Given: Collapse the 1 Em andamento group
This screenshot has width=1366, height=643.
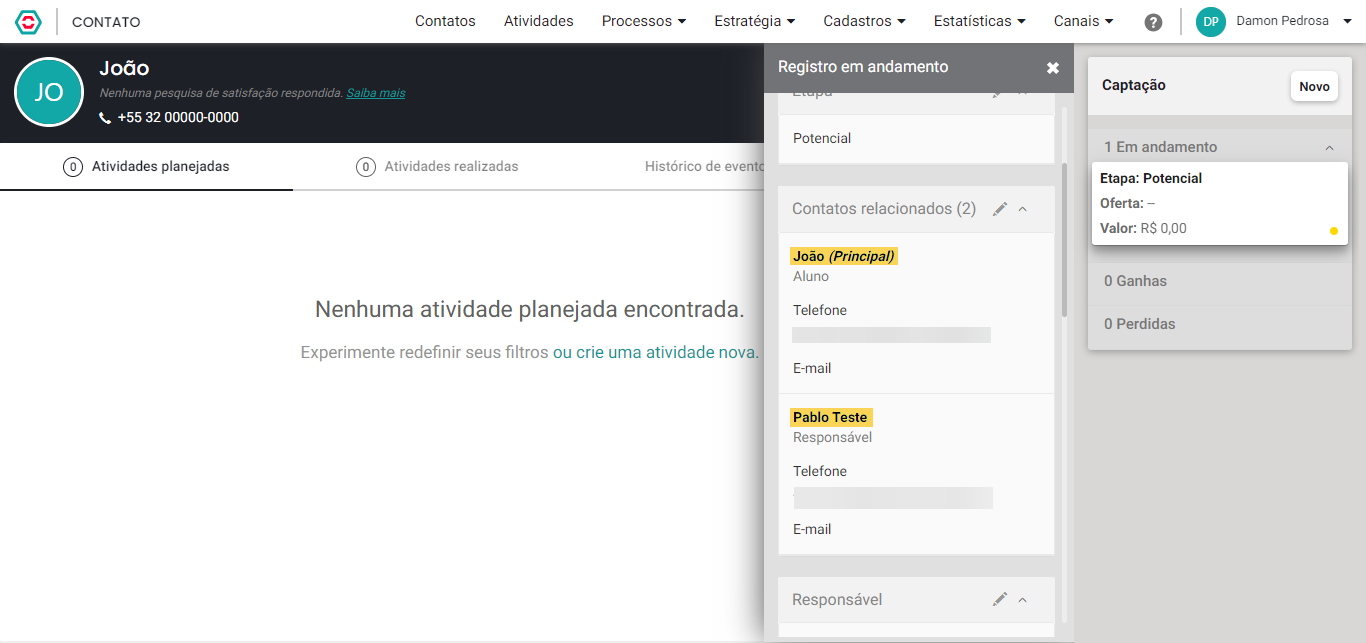Looking at the screenshot, I should coord(1329,148).
